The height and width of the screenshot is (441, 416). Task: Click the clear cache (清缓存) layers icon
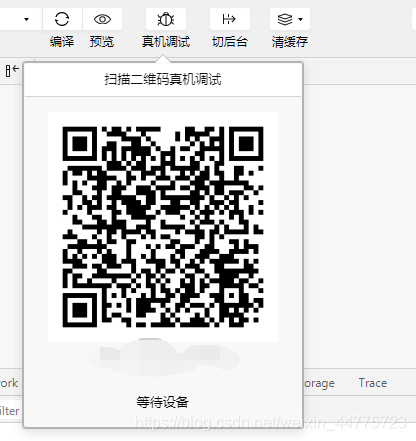(285, 19)
